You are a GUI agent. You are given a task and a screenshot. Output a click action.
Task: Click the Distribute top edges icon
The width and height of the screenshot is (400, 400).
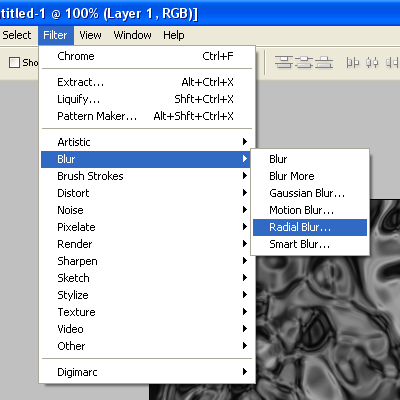pos(283,62)
